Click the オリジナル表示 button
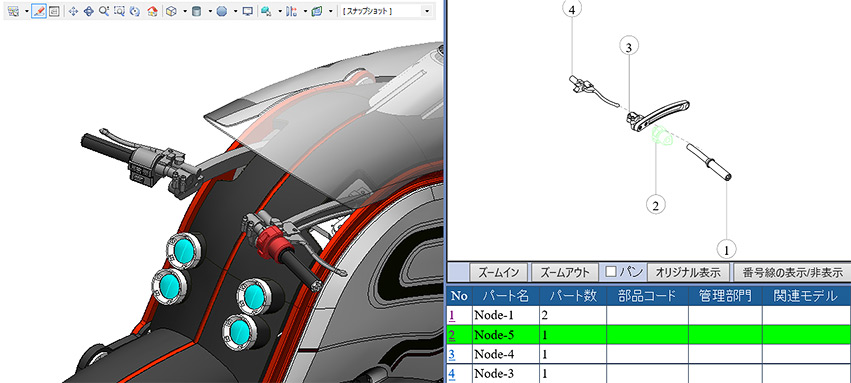 point(688,271)
